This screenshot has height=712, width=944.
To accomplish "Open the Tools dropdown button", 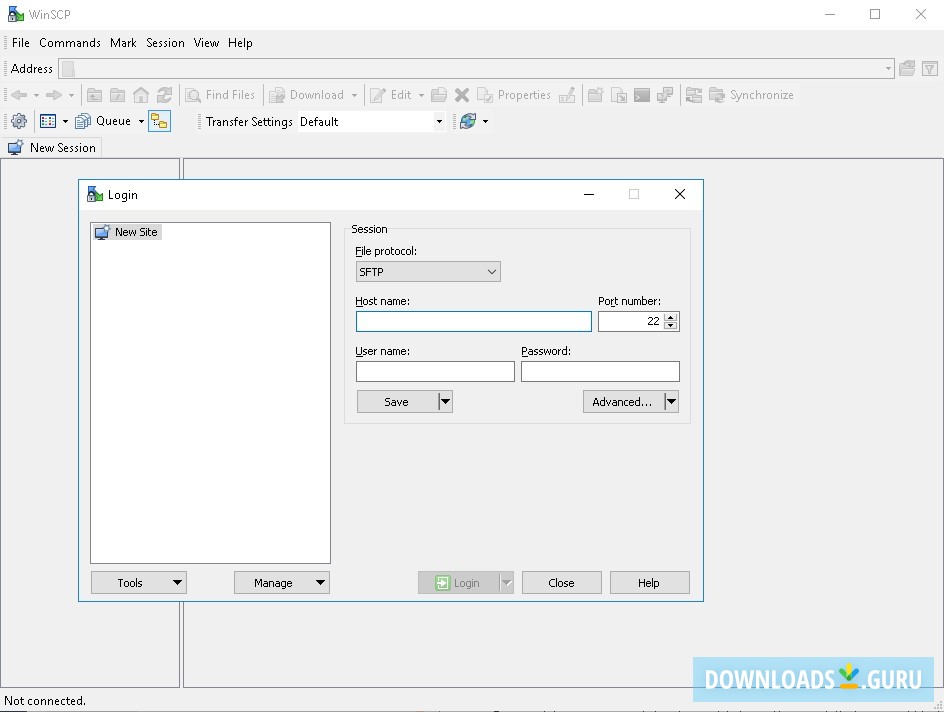I will pyautogui.click(x=139, y=583).
